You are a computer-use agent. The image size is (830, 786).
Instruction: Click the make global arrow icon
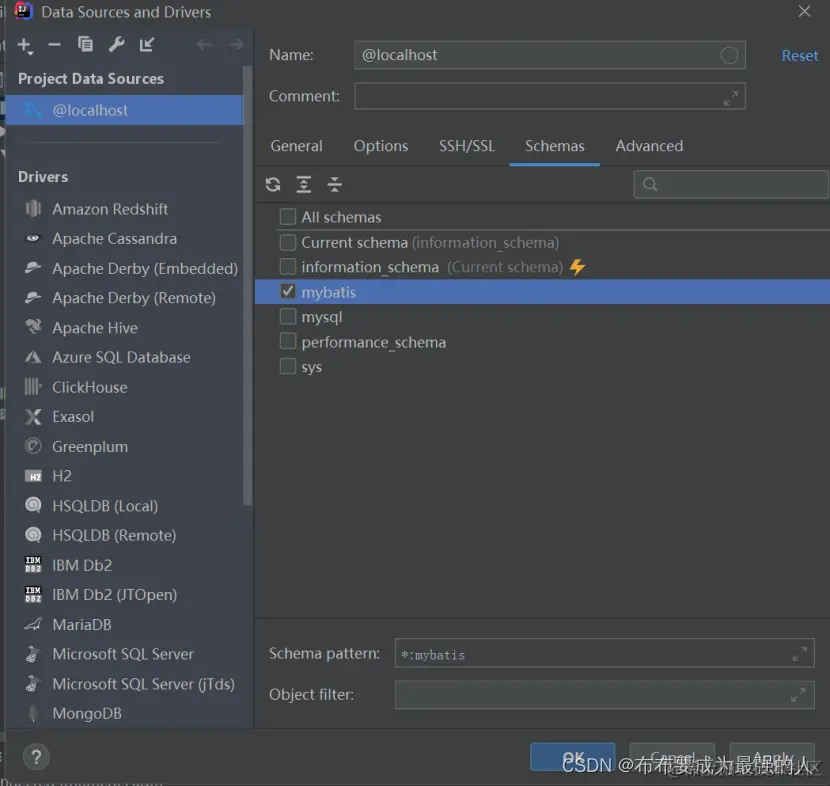click(147, 44)
